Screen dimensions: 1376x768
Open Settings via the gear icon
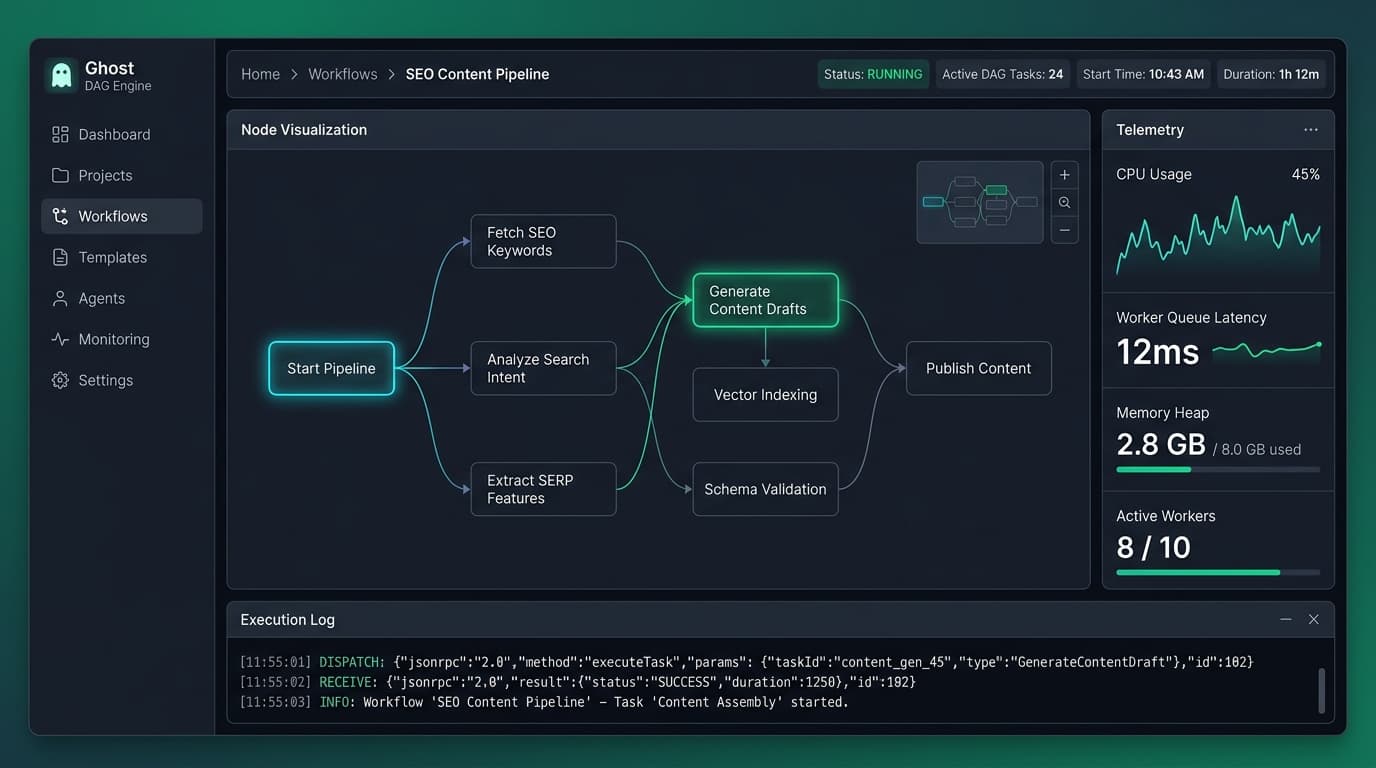point(60,380)
